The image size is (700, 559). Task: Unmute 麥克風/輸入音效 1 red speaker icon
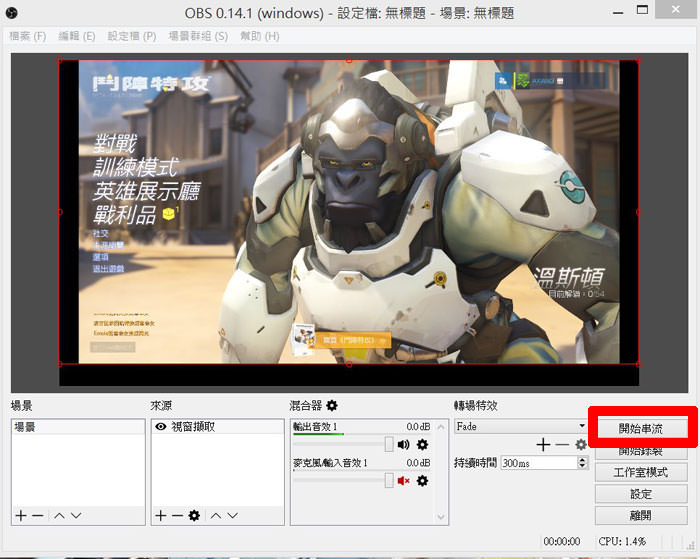tap(403, 481)
